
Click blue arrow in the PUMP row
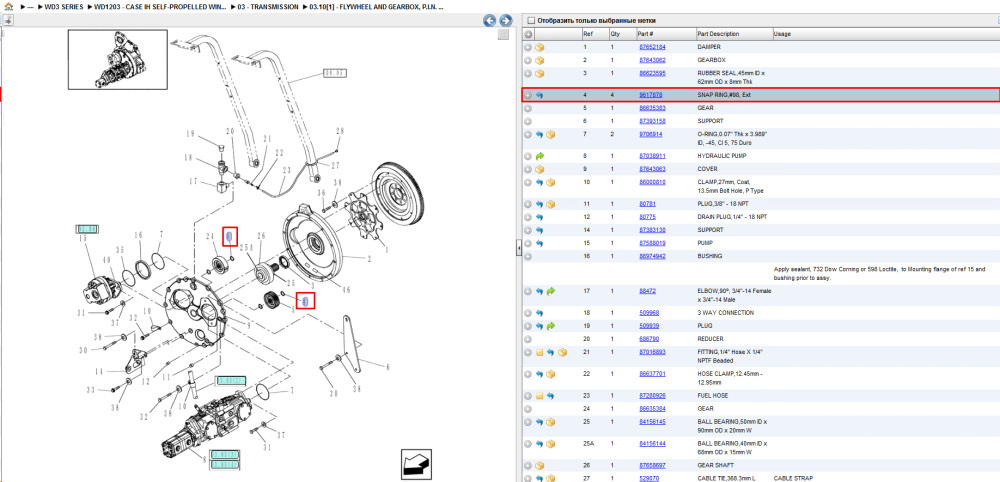click(540, 243)
